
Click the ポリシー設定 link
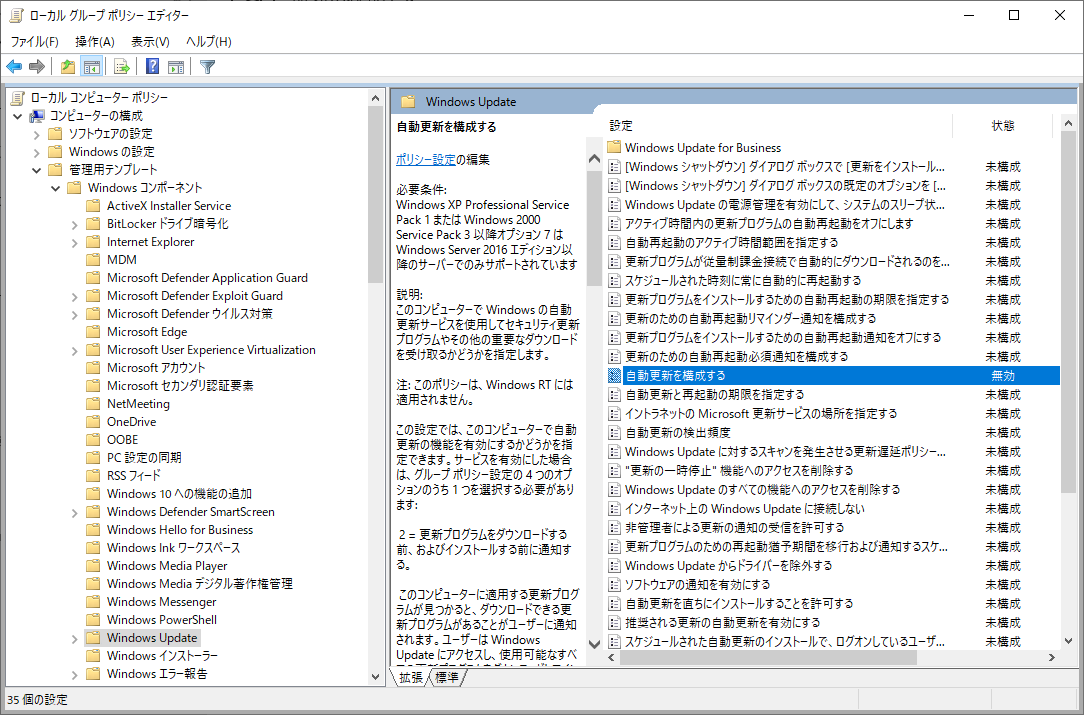pyautogui.click(x=426, y=160)
